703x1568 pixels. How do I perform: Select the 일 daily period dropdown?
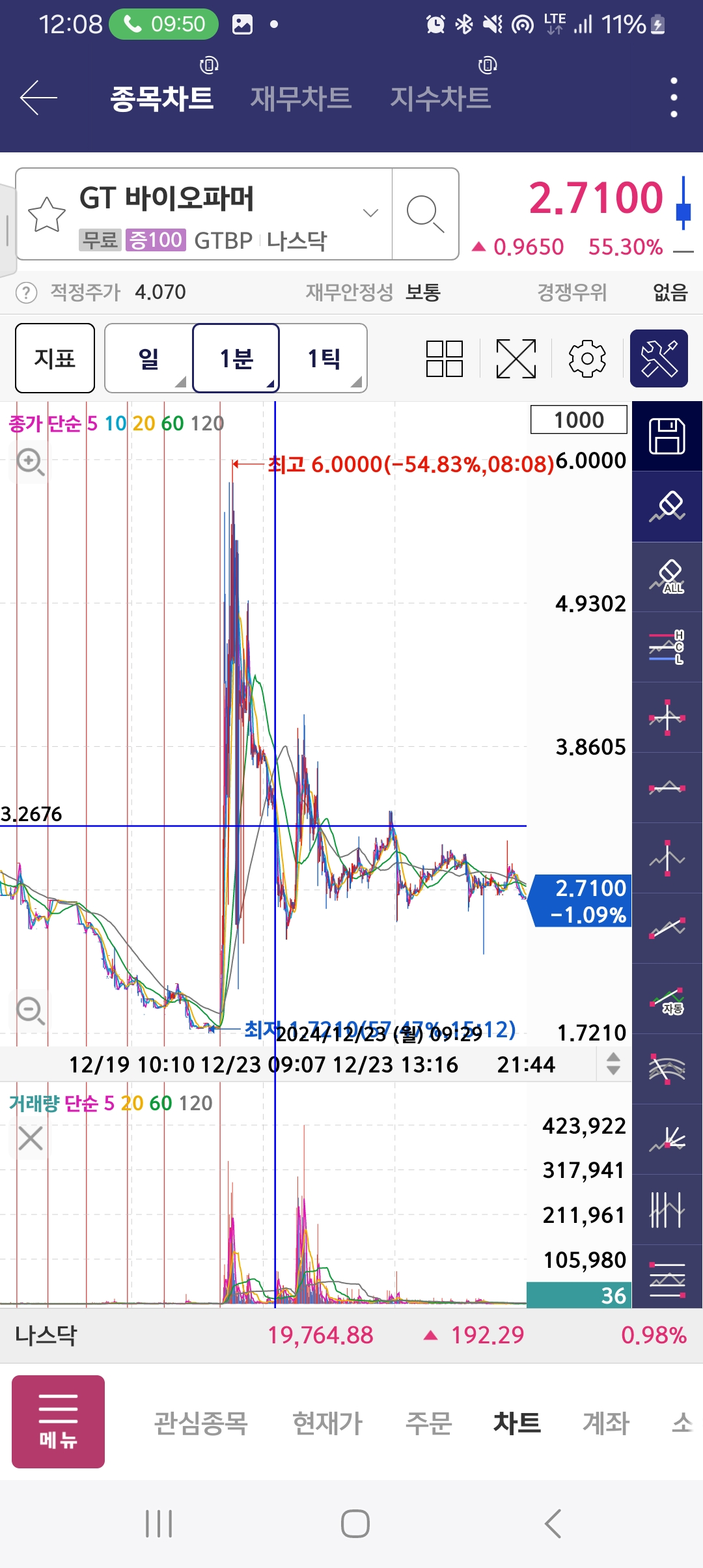[148, 358]
